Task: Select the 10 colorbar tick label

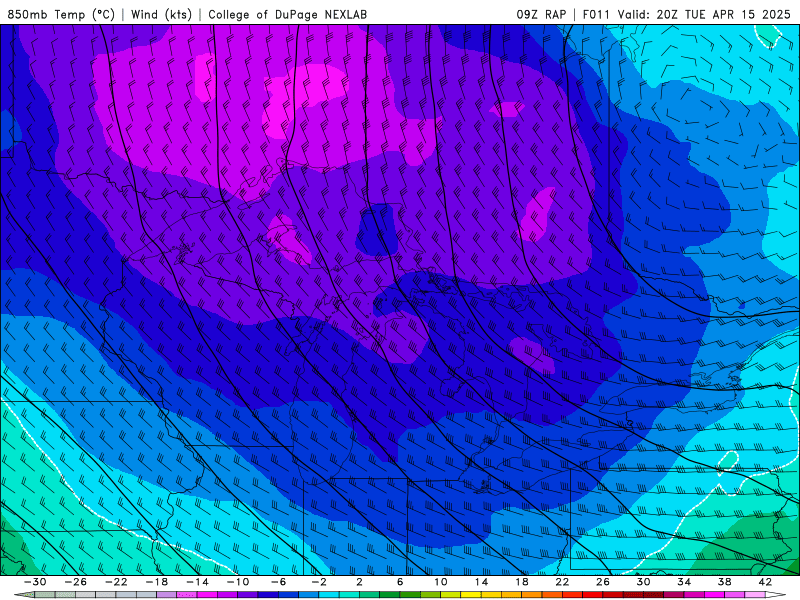Action: coord(441,582)
